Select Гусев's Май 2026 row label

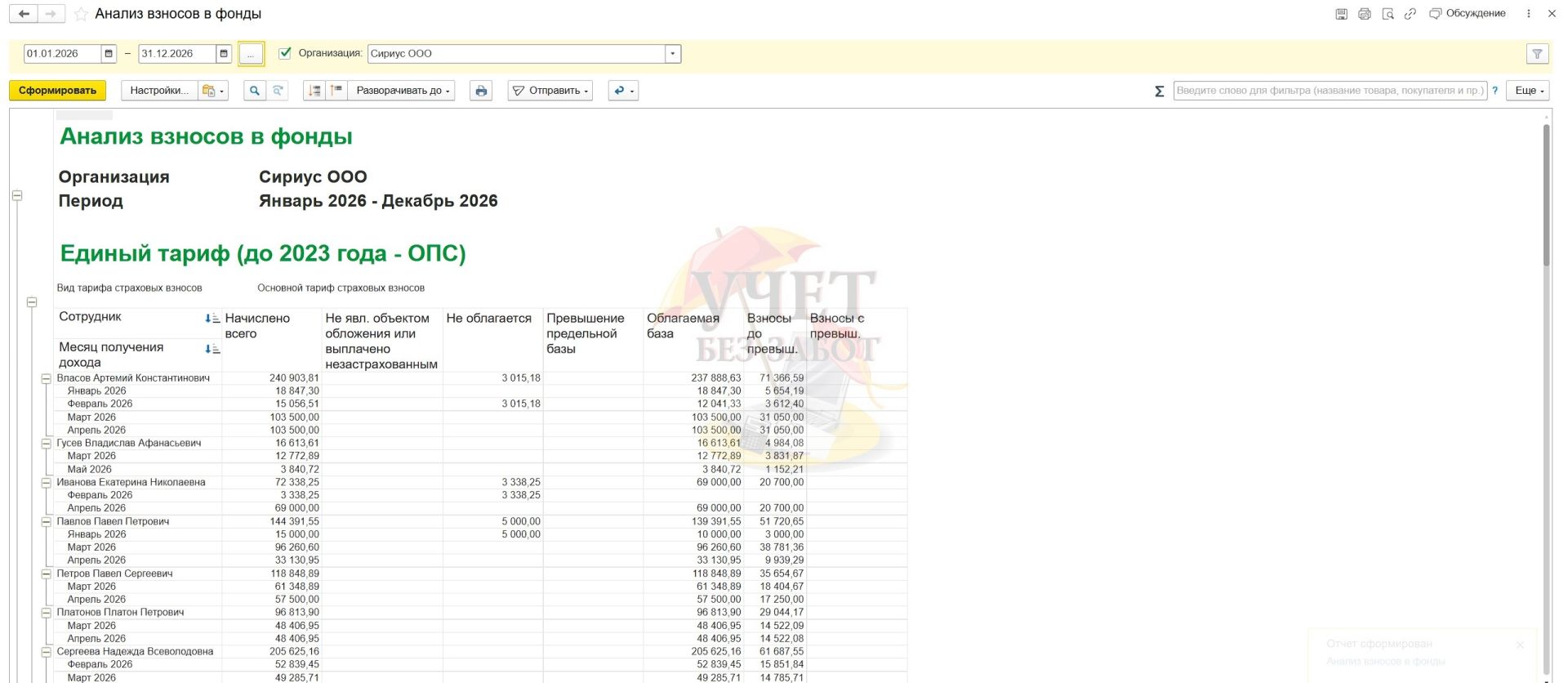[x=90, y=470]
